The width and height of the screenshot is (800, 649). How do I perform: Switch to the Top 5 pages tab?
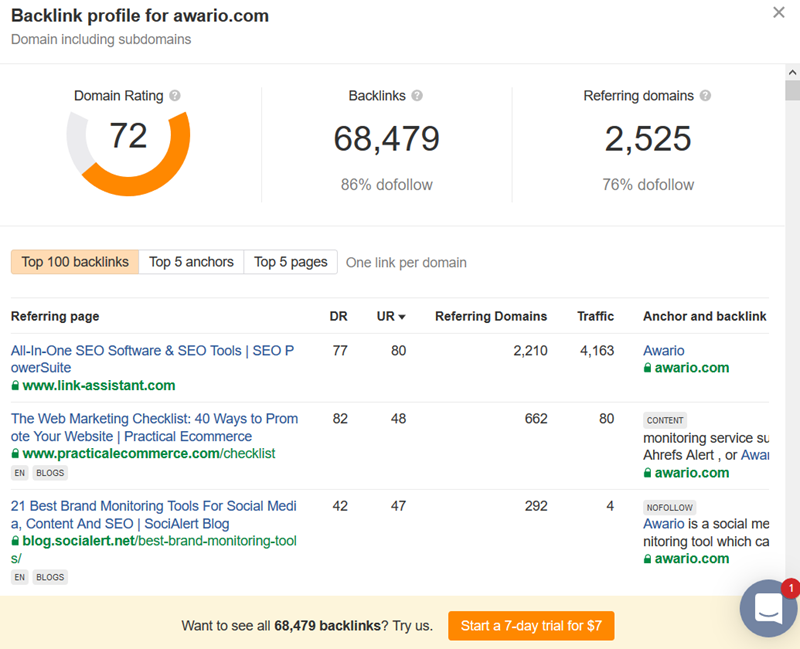point(290,262)
